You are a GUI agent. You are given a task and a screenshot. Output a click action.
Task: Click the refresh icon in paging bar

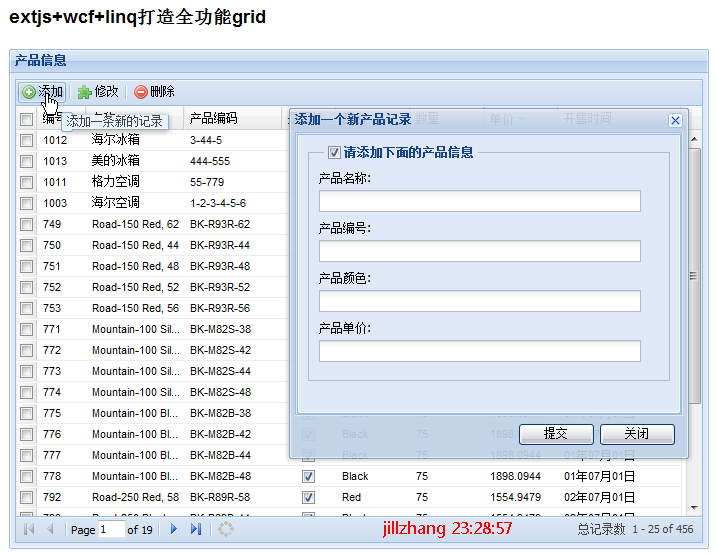(x=227, y=529)
